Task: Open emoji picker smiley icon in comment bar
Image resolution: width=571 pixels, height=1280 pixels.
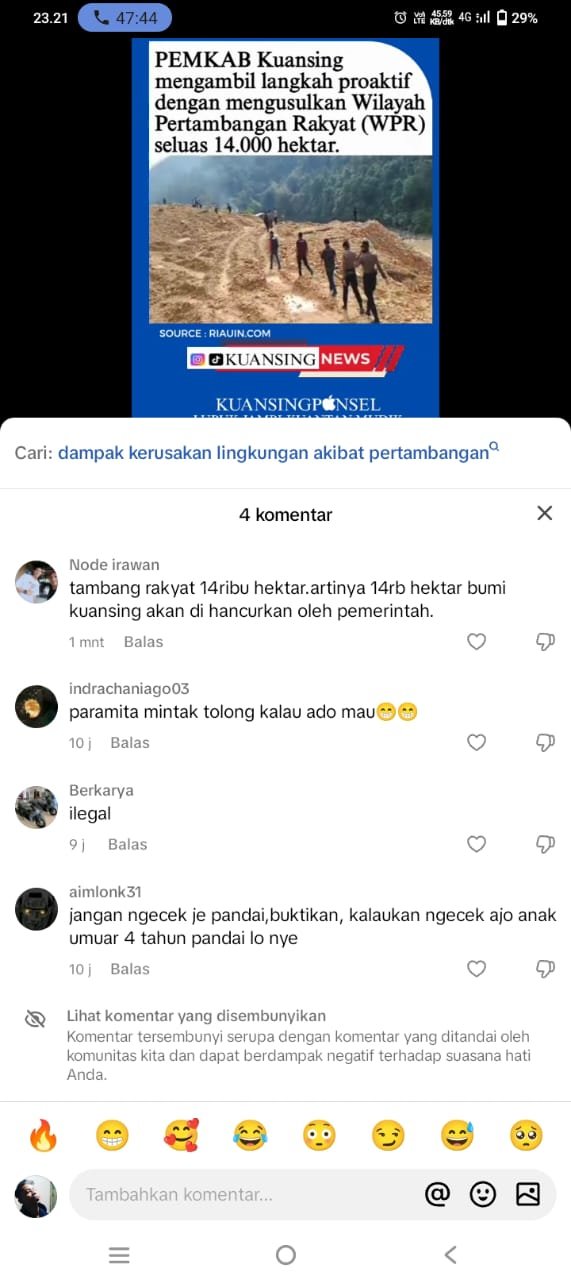Action: tap(483, 1194)
